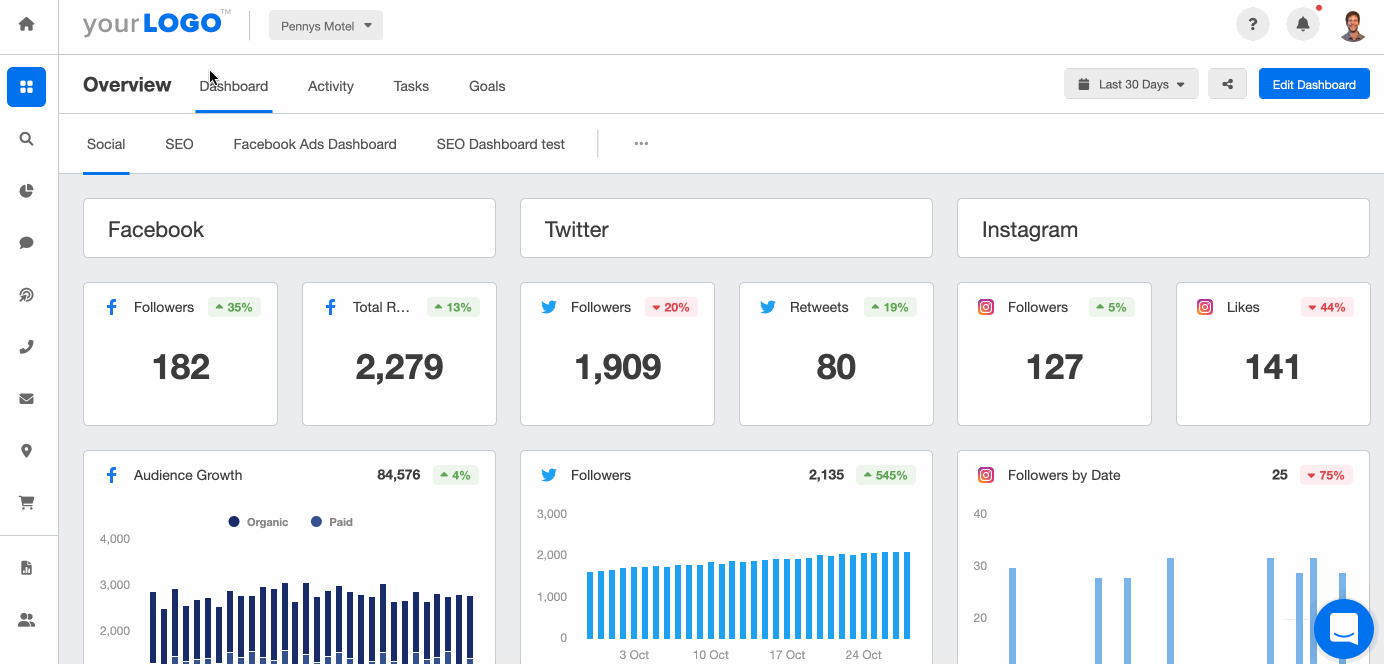Open the search icon in sidebar
This screenshot has width=1384, height=664.
(x=27, y=139)
